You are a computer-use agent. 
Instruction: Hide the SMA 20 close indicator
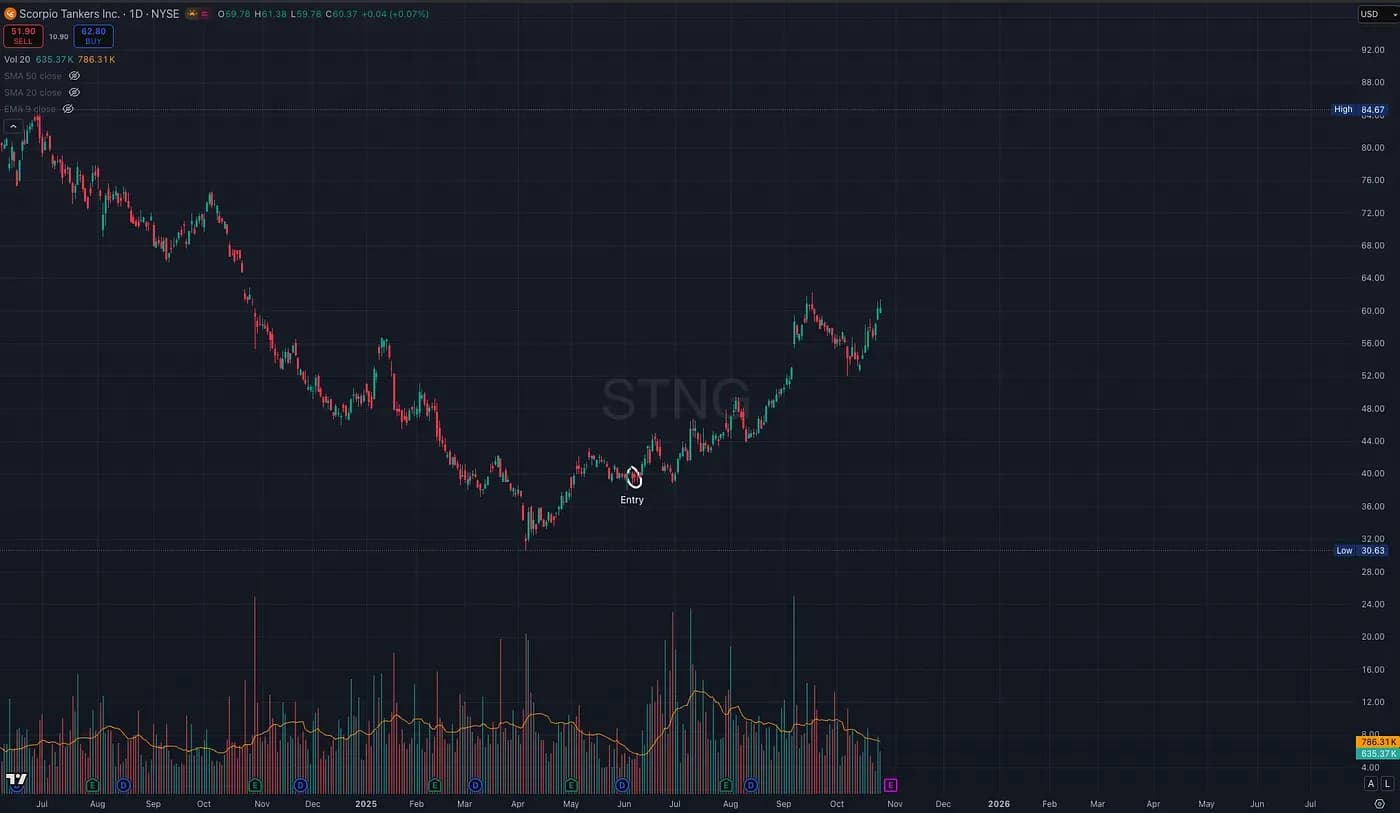73,92
